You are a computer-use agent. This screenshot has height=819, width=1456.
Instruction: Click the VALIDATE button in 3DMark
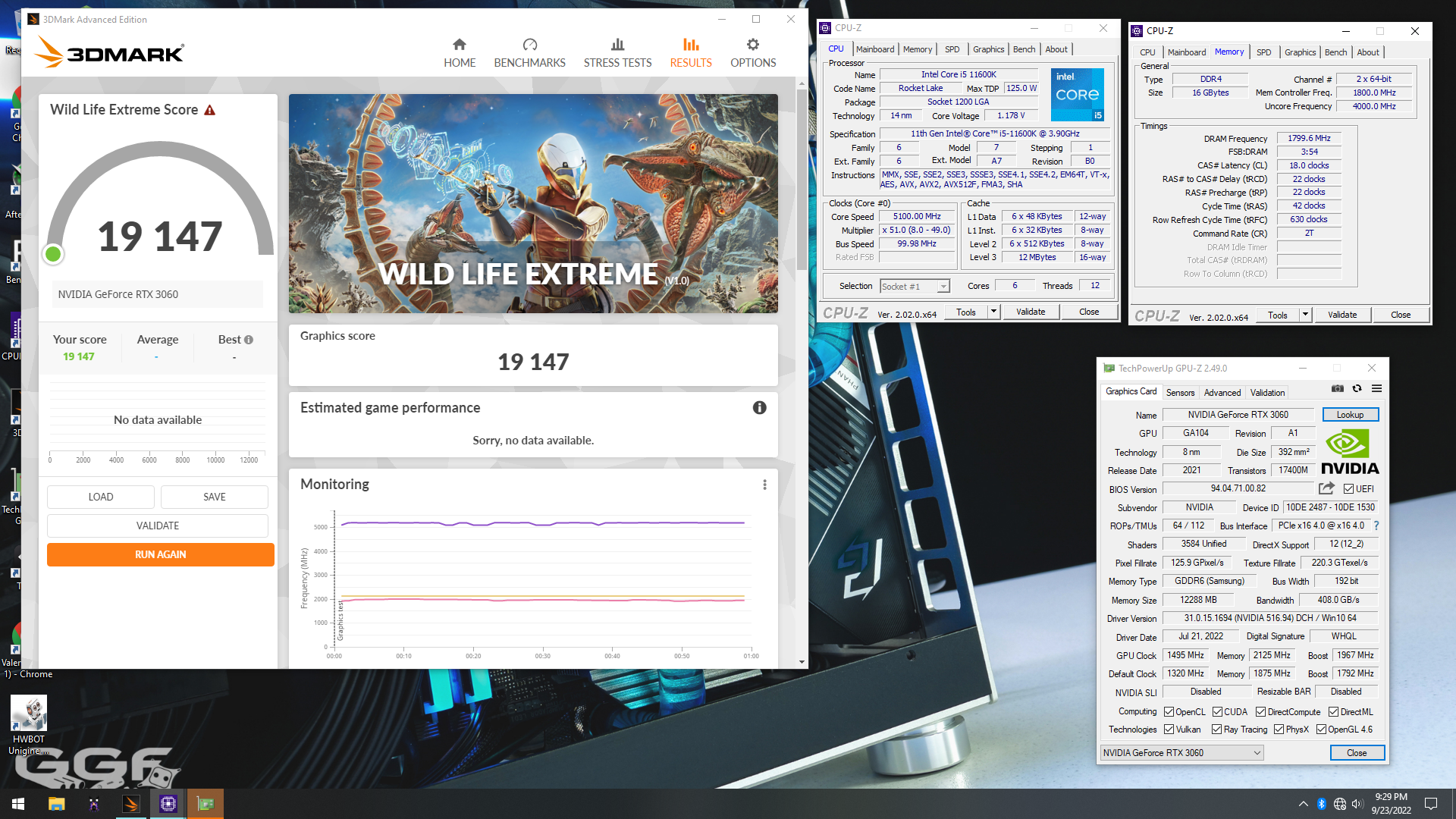point(158,526)
